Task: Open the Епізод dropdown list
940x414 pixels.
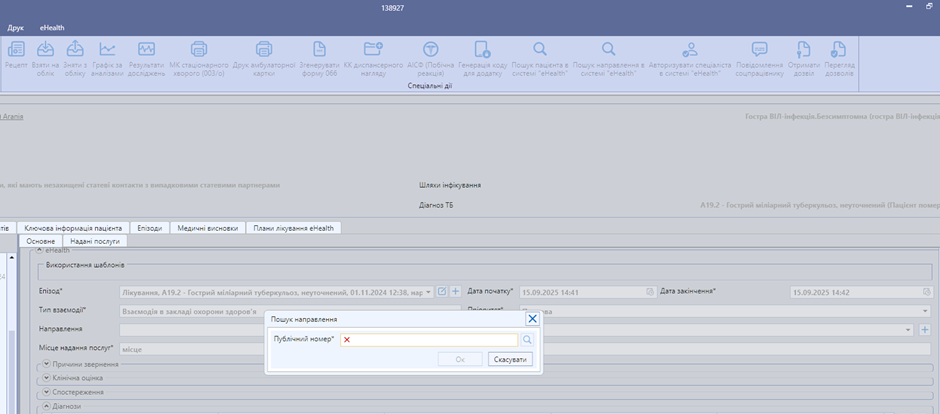Action: tap(429, 291)
